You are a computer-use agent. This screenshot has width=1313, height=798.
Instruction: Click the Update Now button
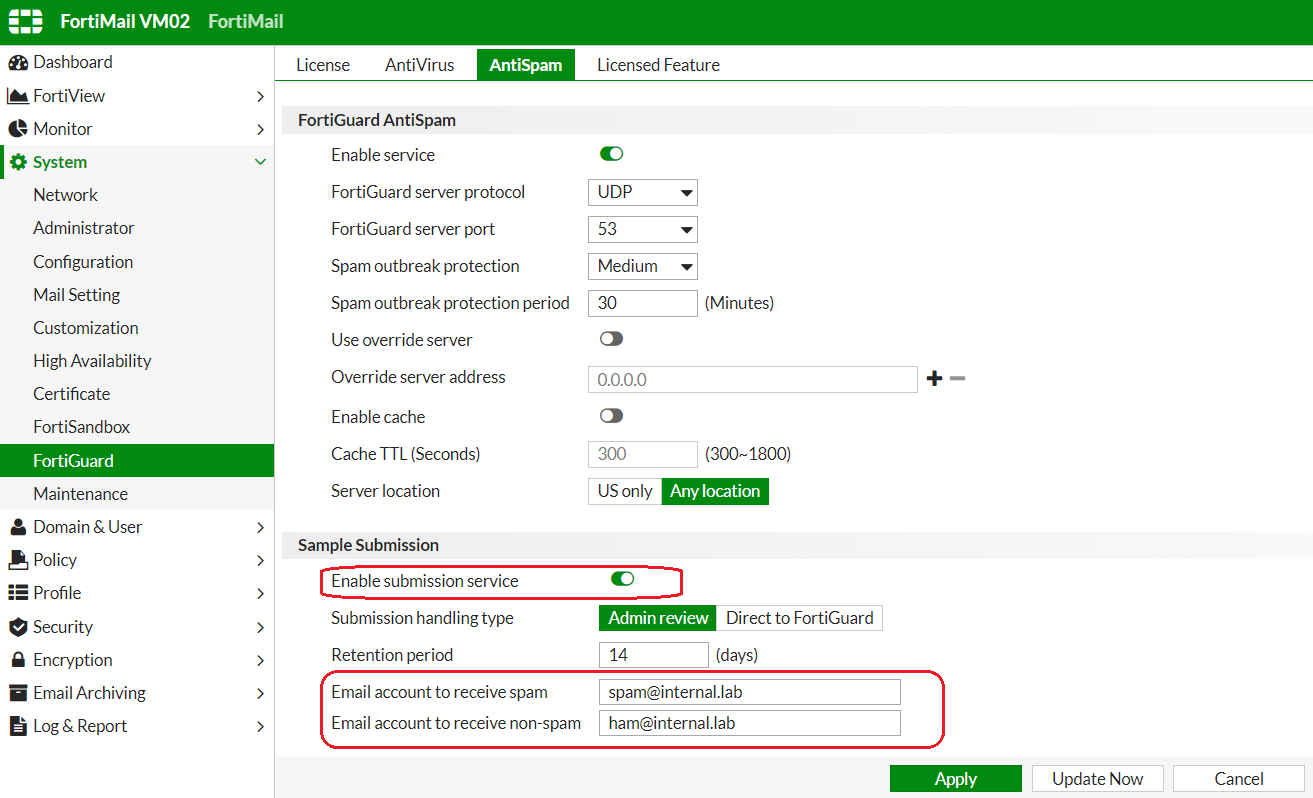click(1097, 778)
